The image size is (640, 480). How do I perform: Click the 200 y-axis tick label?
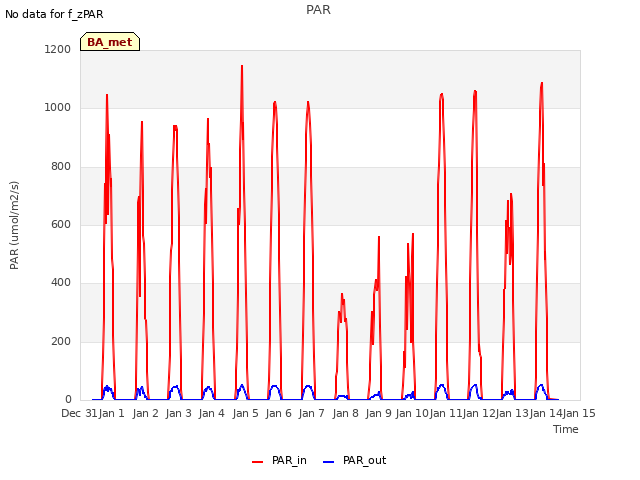pyautogui.click(x=61, y=341)
